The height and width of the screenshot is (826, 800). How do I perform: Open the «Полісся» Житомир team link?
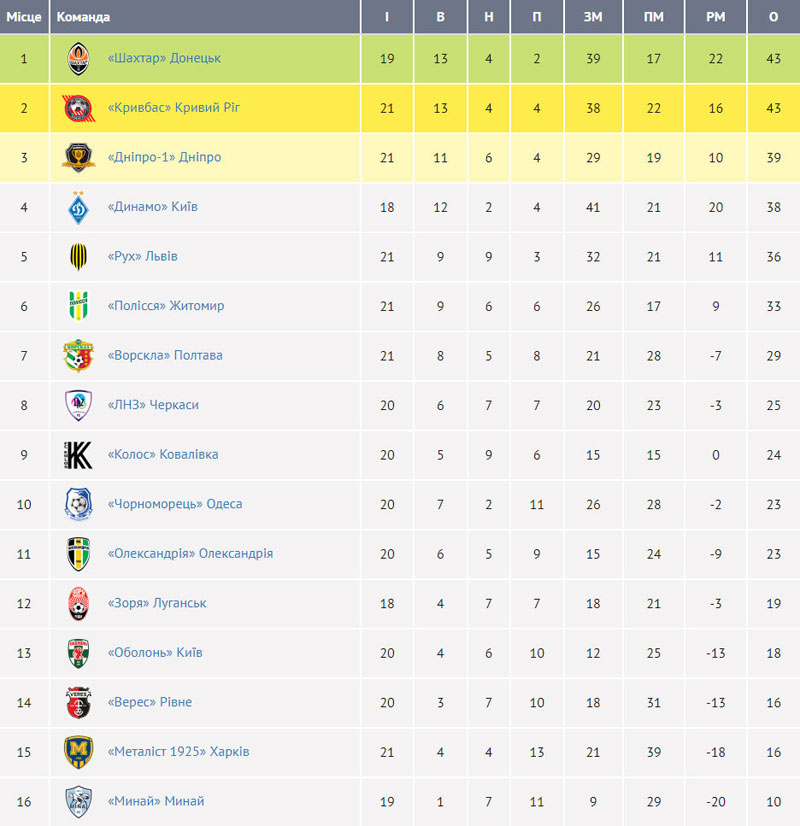click(166, 306)
